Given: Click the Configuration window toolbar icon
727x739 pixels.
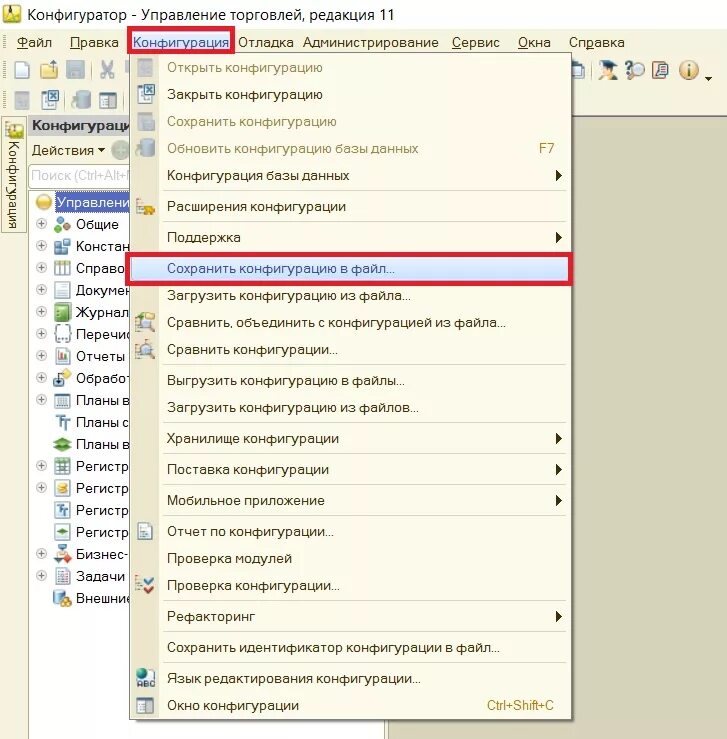Looking at the screenshot, I should (x=108, y=100).
